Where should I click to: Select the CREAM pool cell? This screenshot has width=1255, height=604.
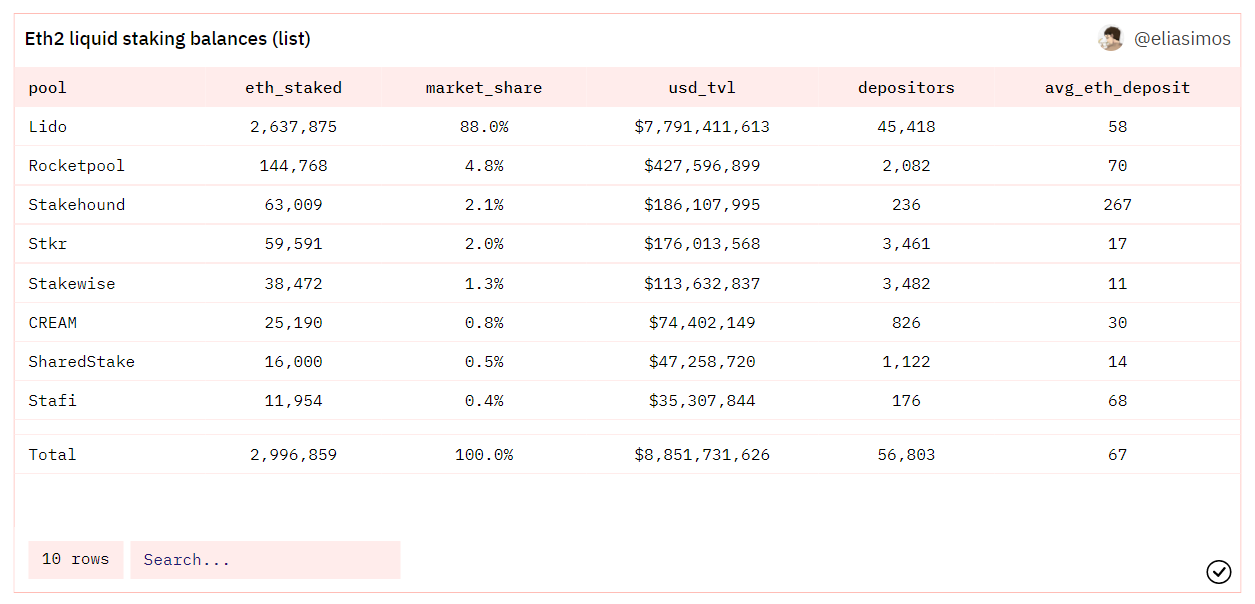53,323
